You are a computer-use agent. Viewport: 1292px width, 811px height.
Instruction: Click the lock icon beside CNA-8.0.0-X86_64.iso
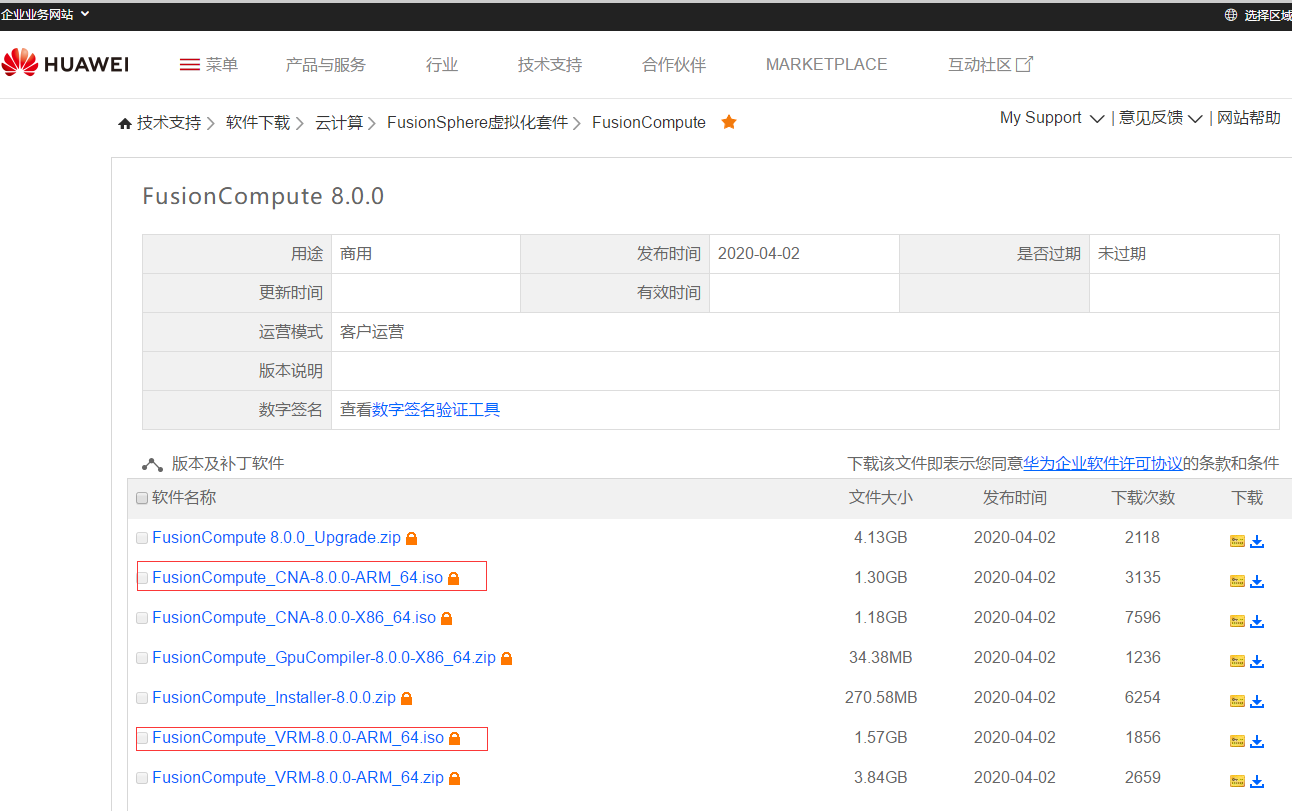pyautogui.click(x=446, y=618)
